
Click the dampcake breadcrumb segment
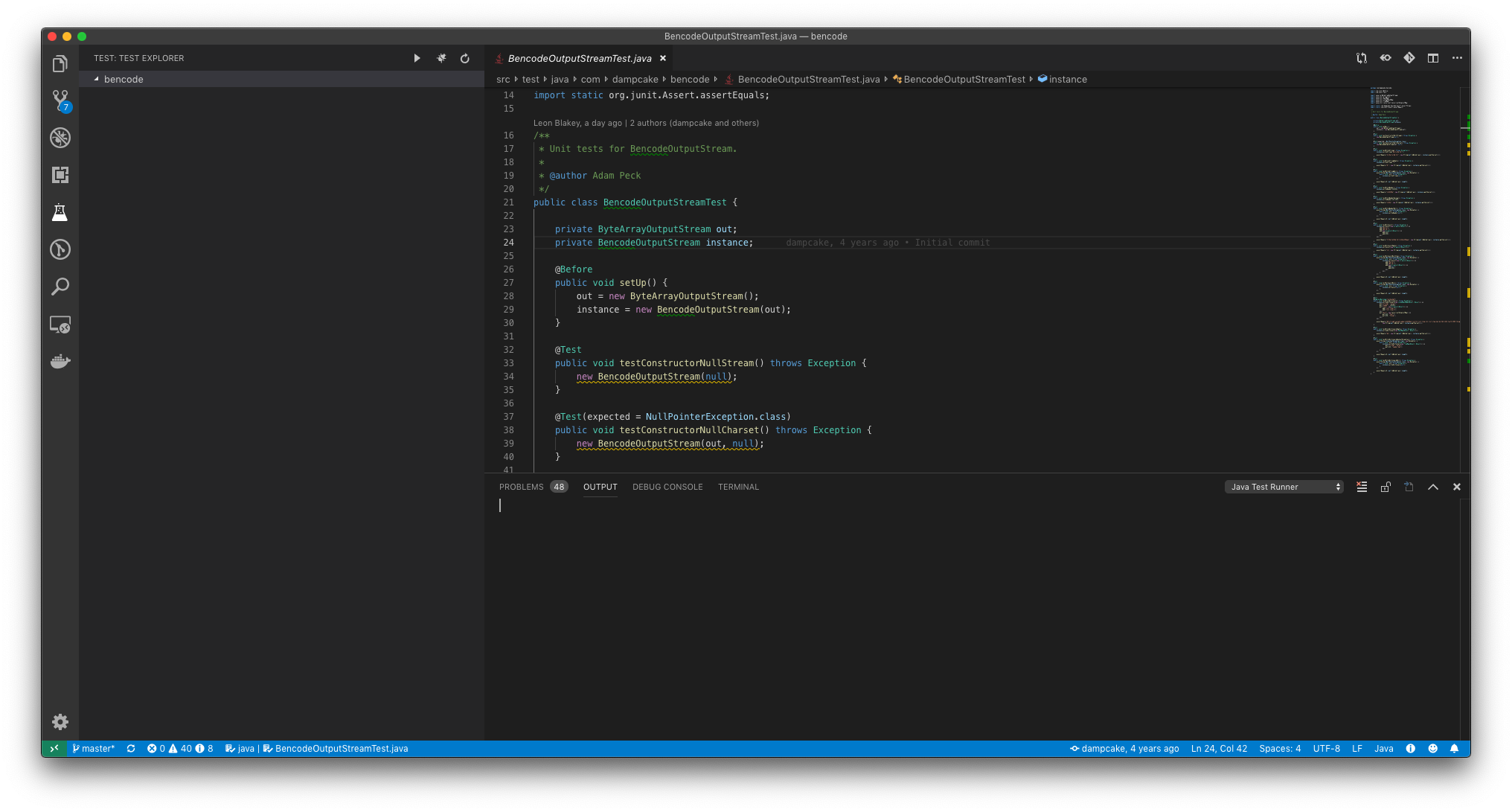click(635, 80)
